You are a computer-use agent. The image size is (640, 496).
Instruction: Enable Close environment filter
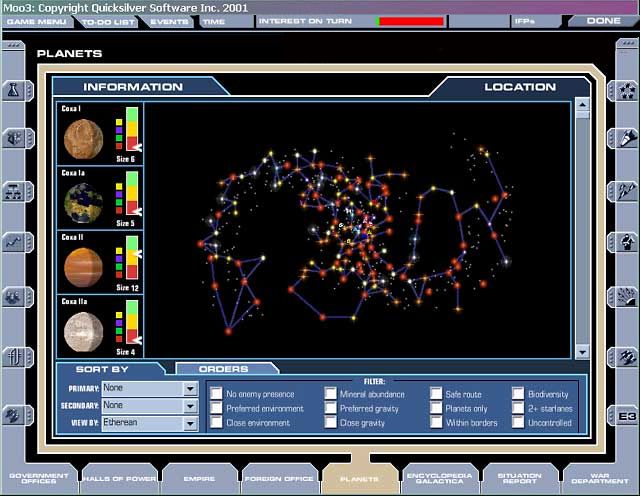216,422
